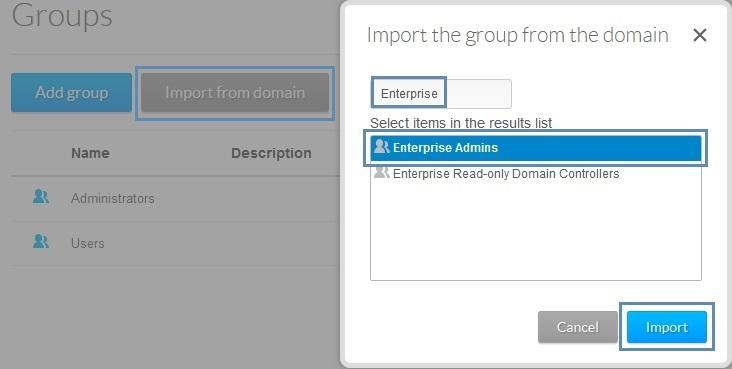Cancel the import group dialog
Viewport: 732px width, 369px height.
[577, 327]
